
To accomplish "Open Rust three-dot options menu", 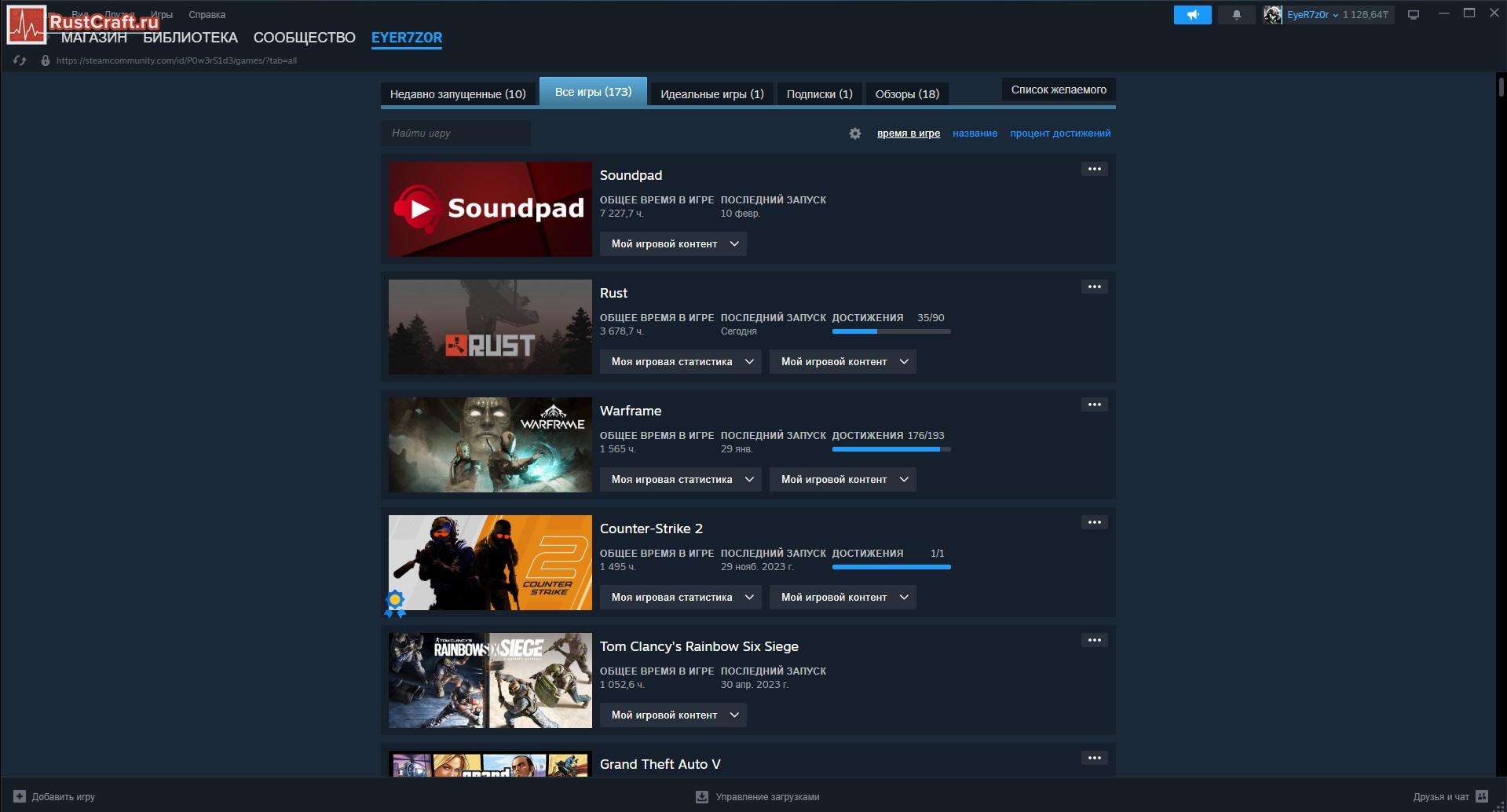I will pos(1094,287).
